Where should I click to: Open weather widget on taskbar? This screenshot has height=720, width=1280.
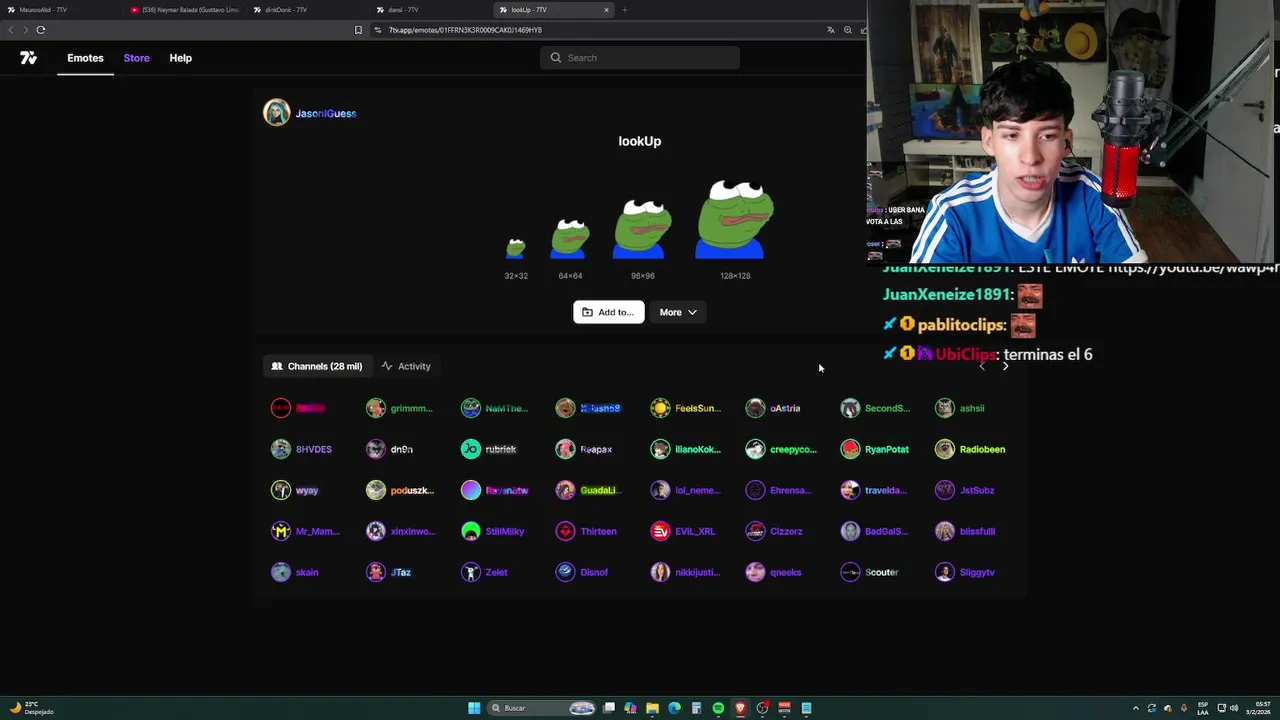coord(30,708)
